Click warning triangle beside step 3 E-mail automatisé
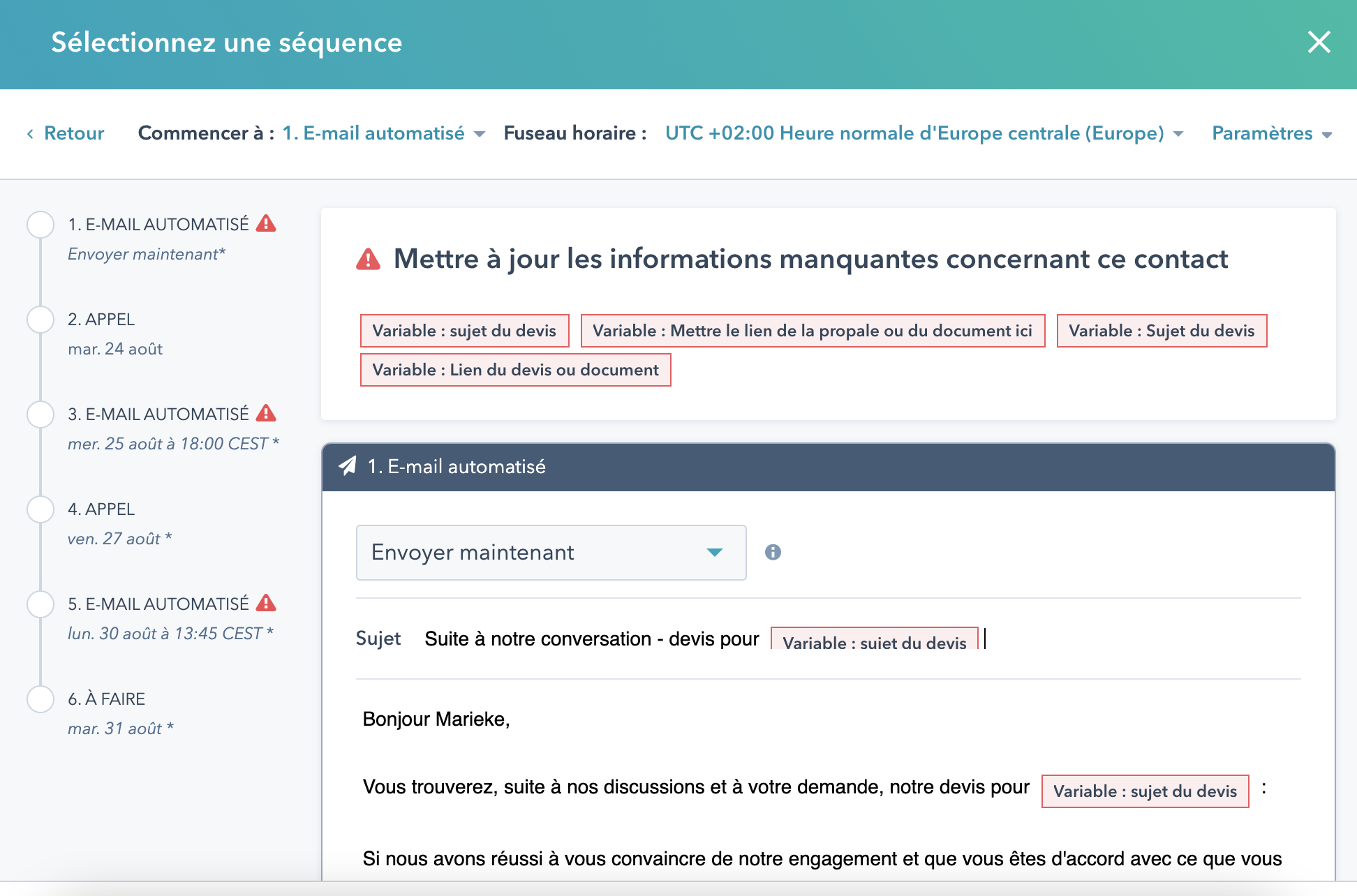The height and width of the screenshot is (896, 1357). (266, 413)
